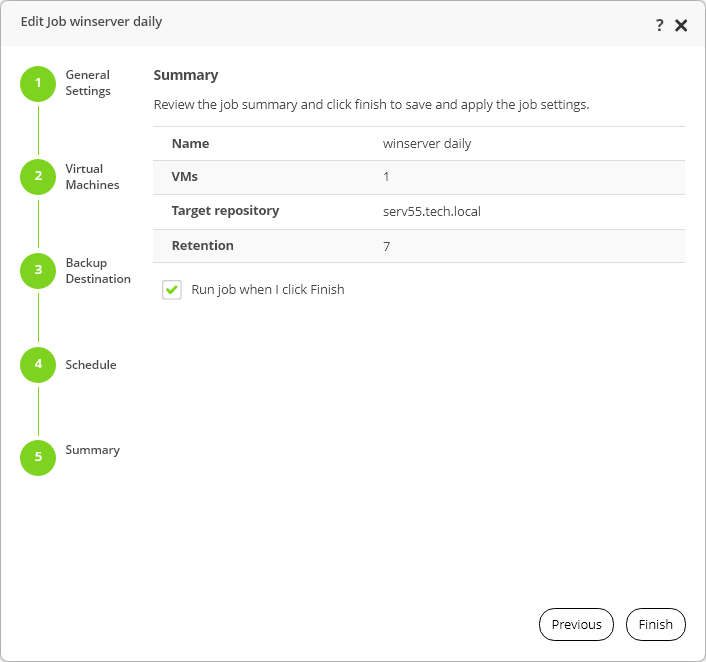Image resolution: width=706 pixels, height=662 pixels.
Task: Go to the General Settings step label
Action: pos(88,83)
